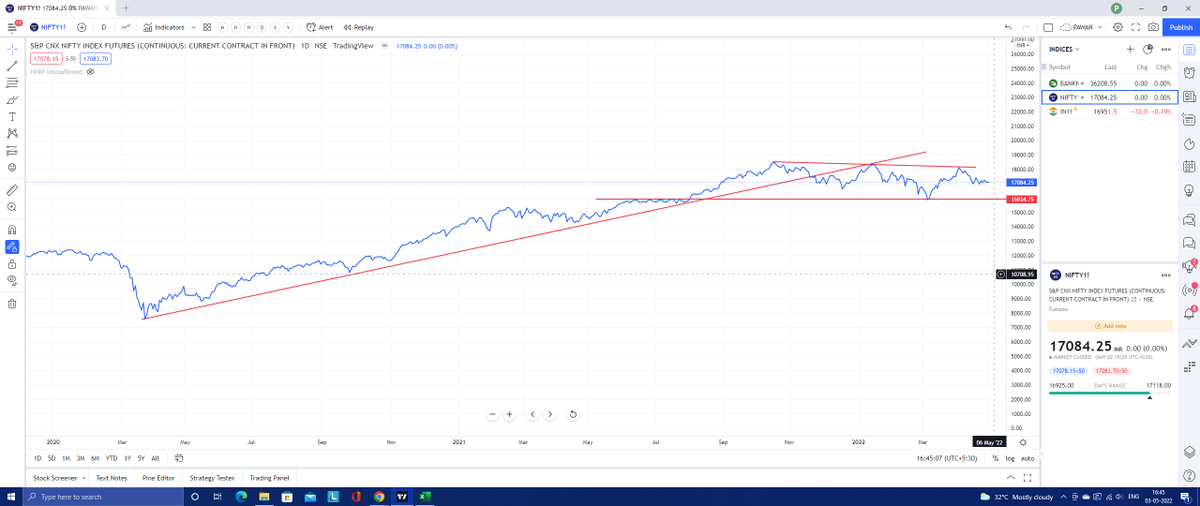
Task: Open the Pine Editor tab
Action: coord(158,478)
